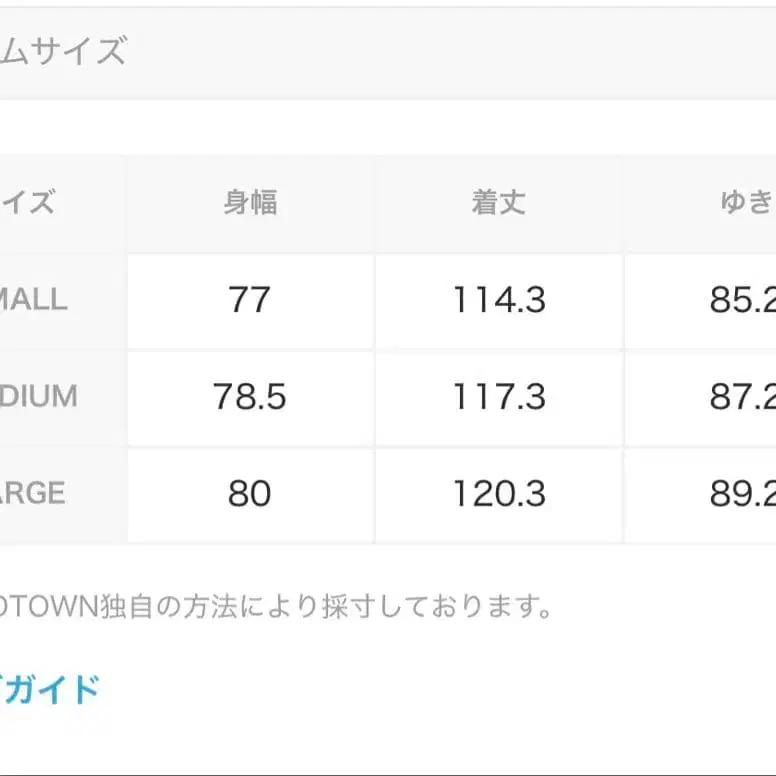Select the 身幅 column header
The width and height of the screenshot is (776, 776).
pyautogui.click(x=250, y=203)
